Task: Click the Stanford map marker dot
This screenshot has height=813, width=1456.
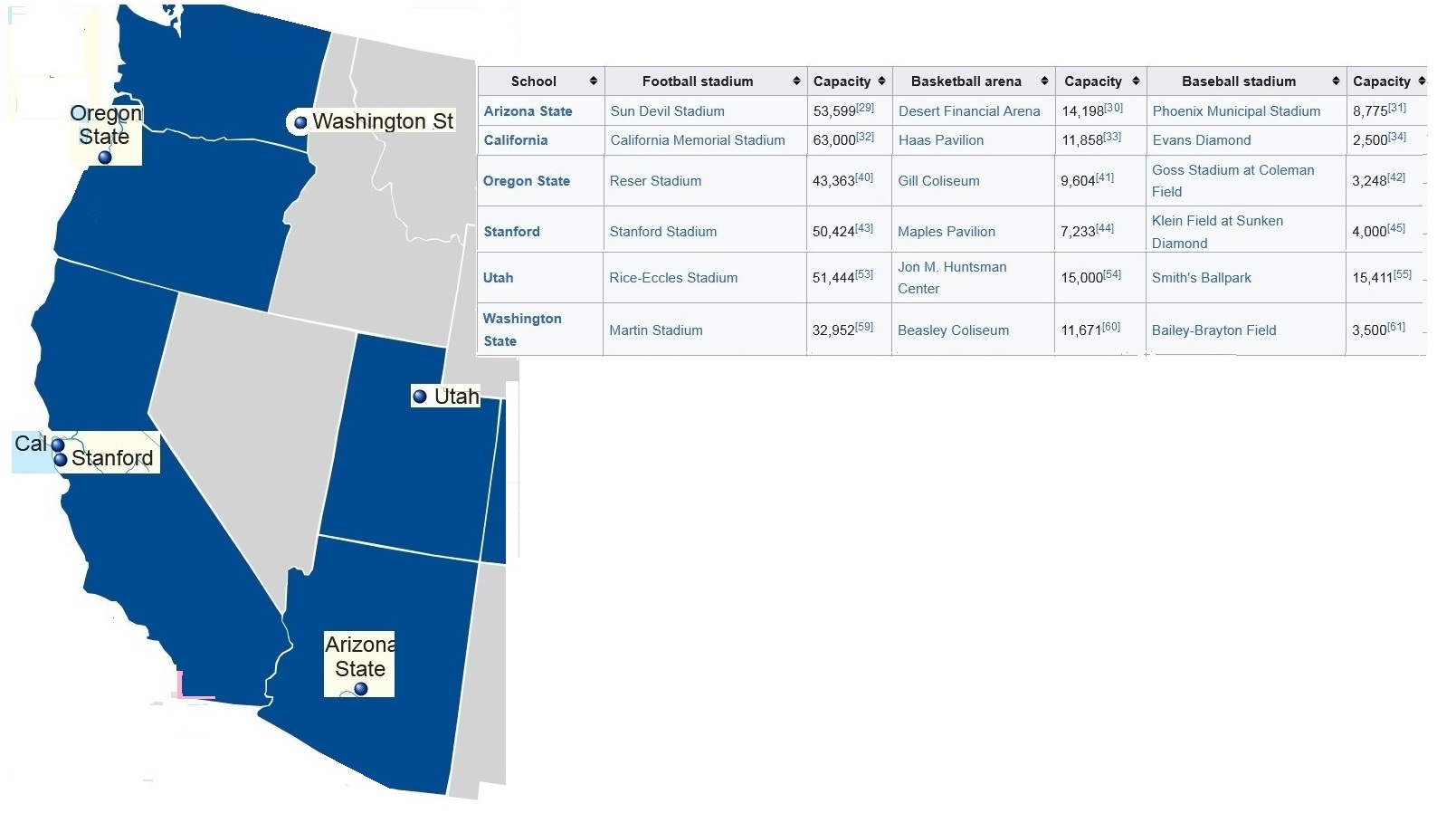Action: pos(61,459)
